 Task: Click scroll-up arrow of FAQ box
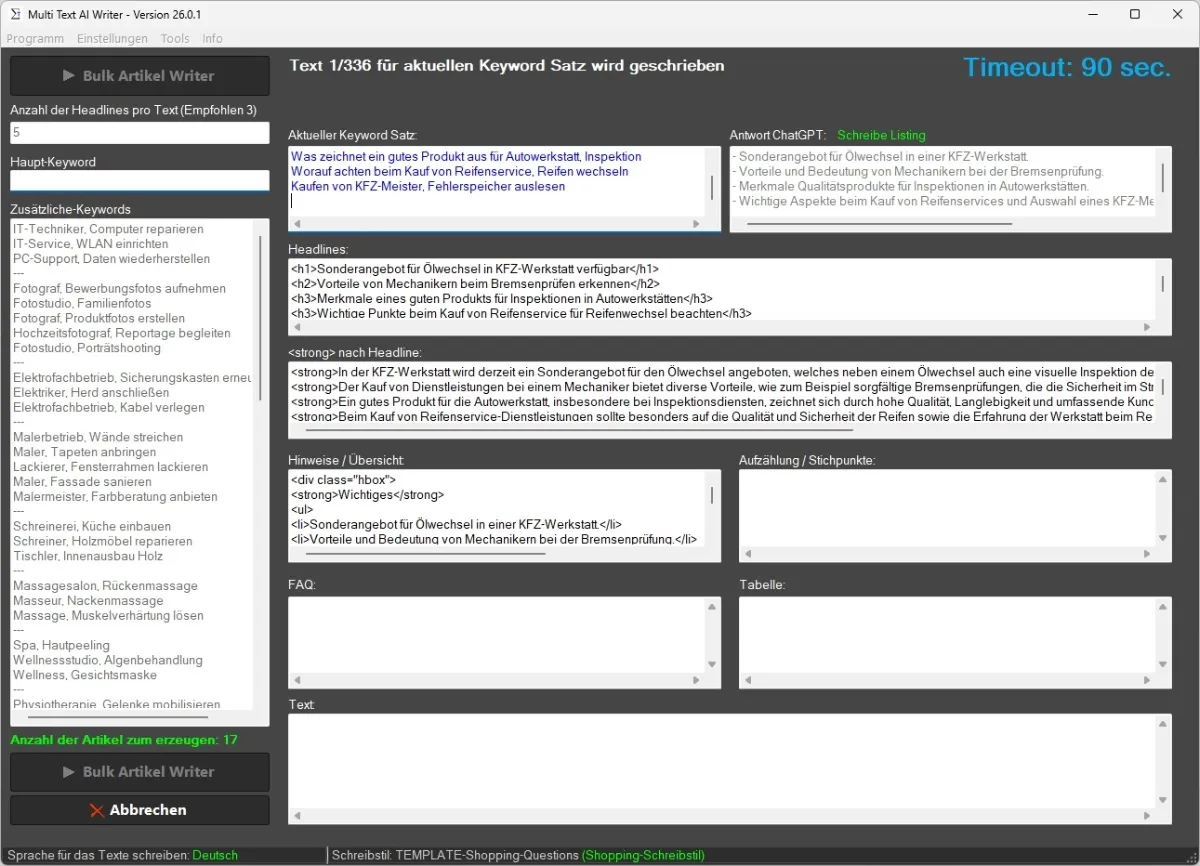(x=712, y=607)
